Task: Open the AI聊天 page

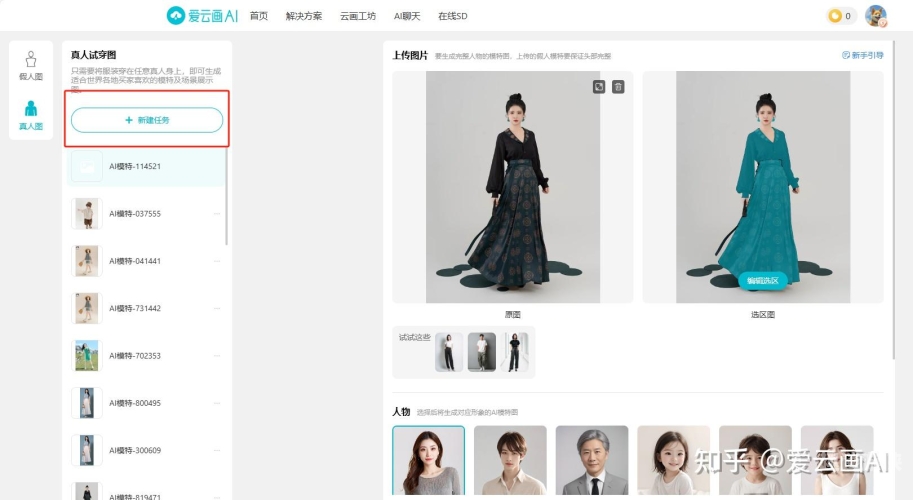Action: (407, 16)
